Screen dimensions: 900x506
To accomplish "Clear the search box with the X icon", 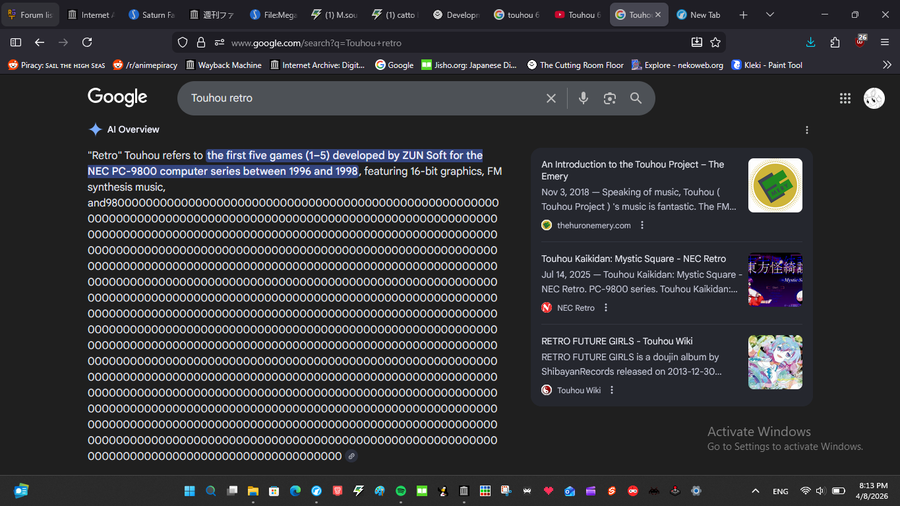I will 550,98.
